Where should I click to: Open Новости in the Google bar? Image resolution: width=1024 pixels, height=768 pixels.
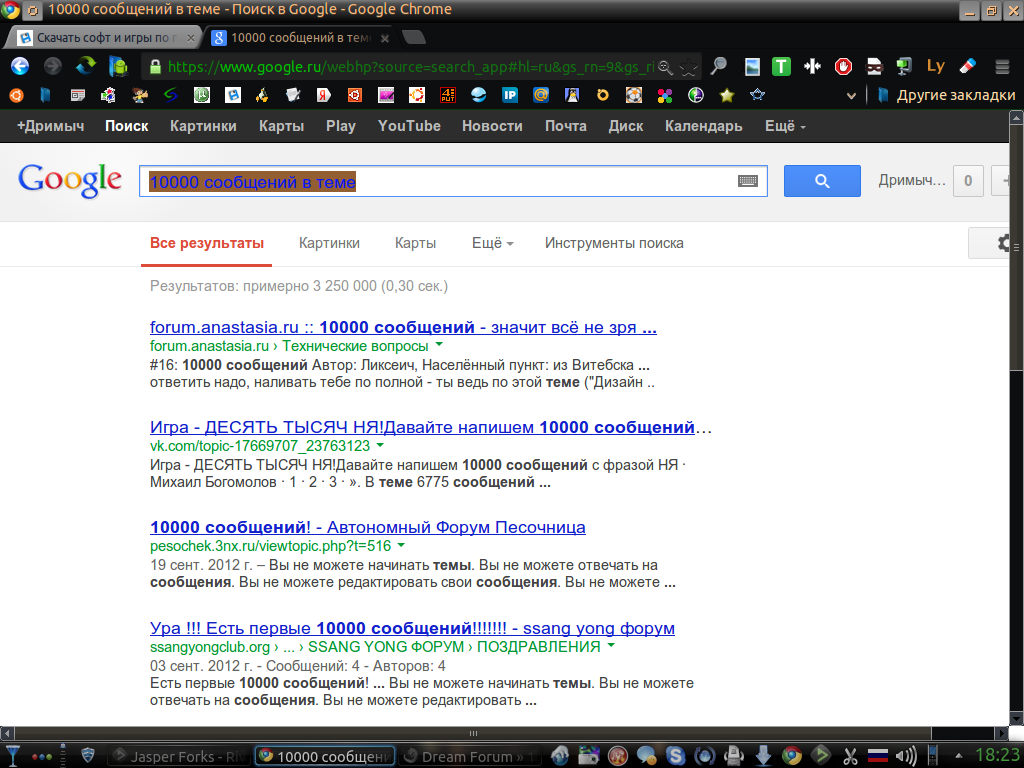coord(492,126)
